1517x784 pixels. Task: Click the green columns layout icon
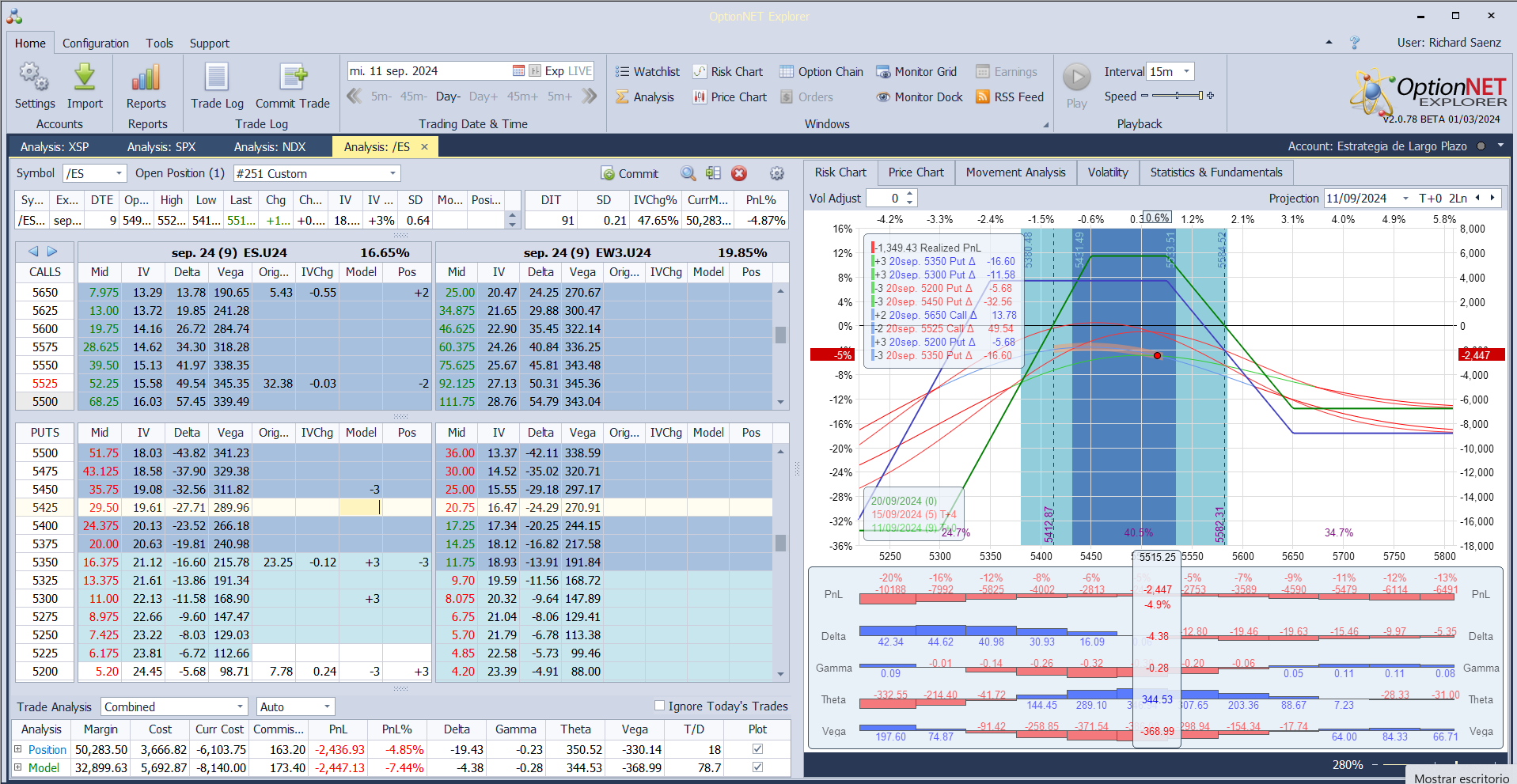click(713, 173)
